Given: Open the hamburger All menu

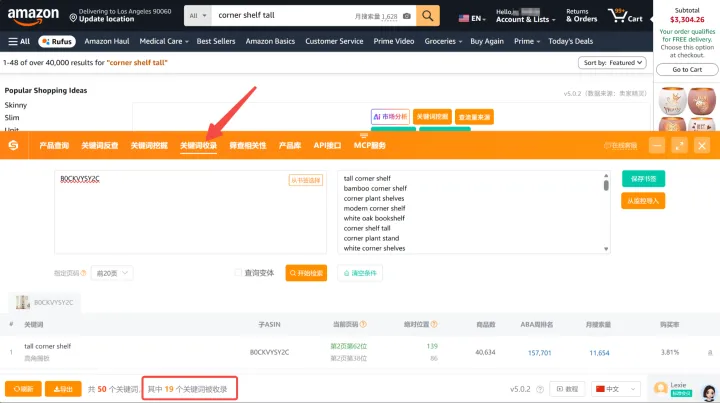Looking at the screenshot, I should [x=19, y=41].
